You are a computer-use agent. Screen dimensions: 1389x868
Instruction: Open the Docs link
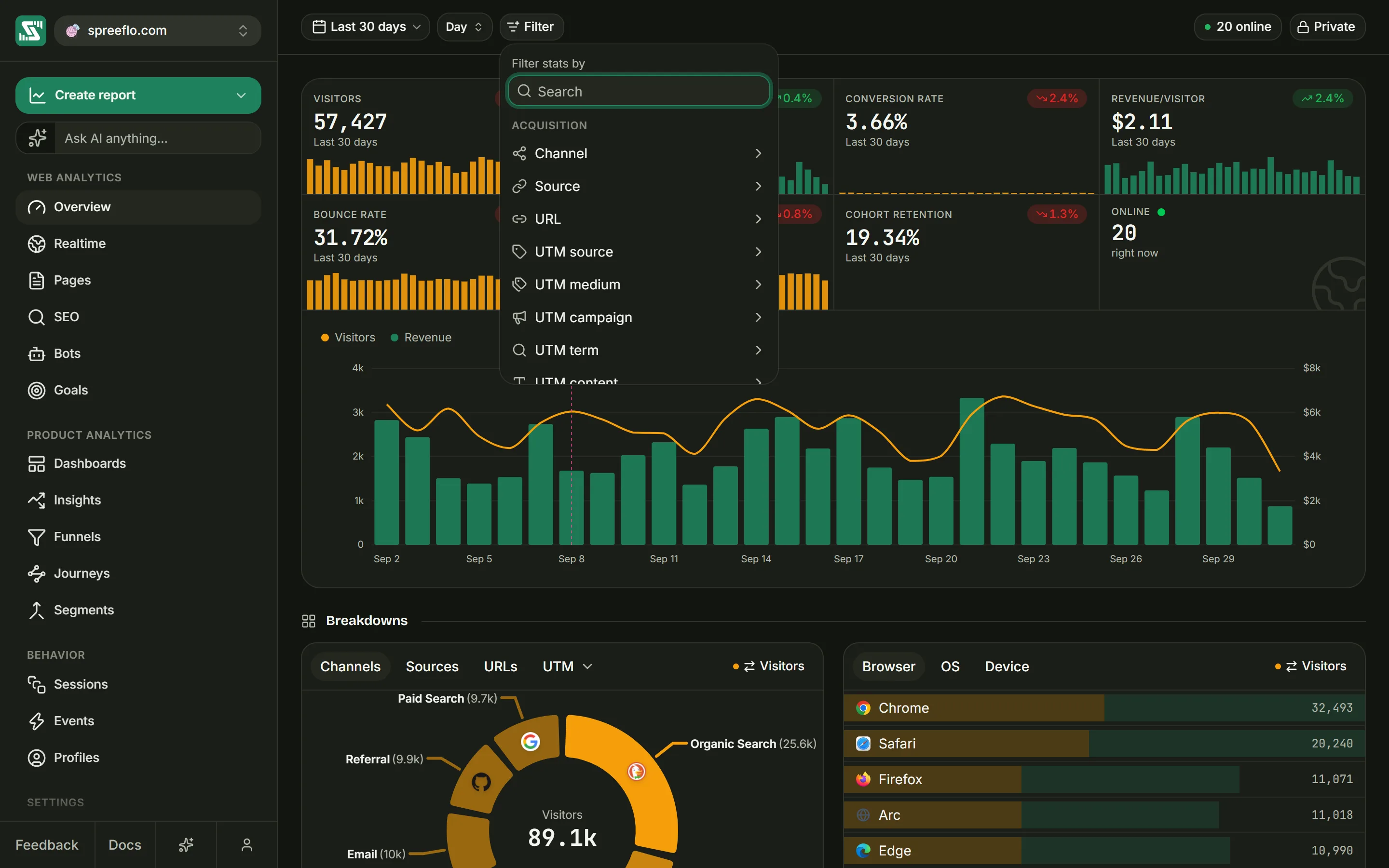[x=125, y=844]
